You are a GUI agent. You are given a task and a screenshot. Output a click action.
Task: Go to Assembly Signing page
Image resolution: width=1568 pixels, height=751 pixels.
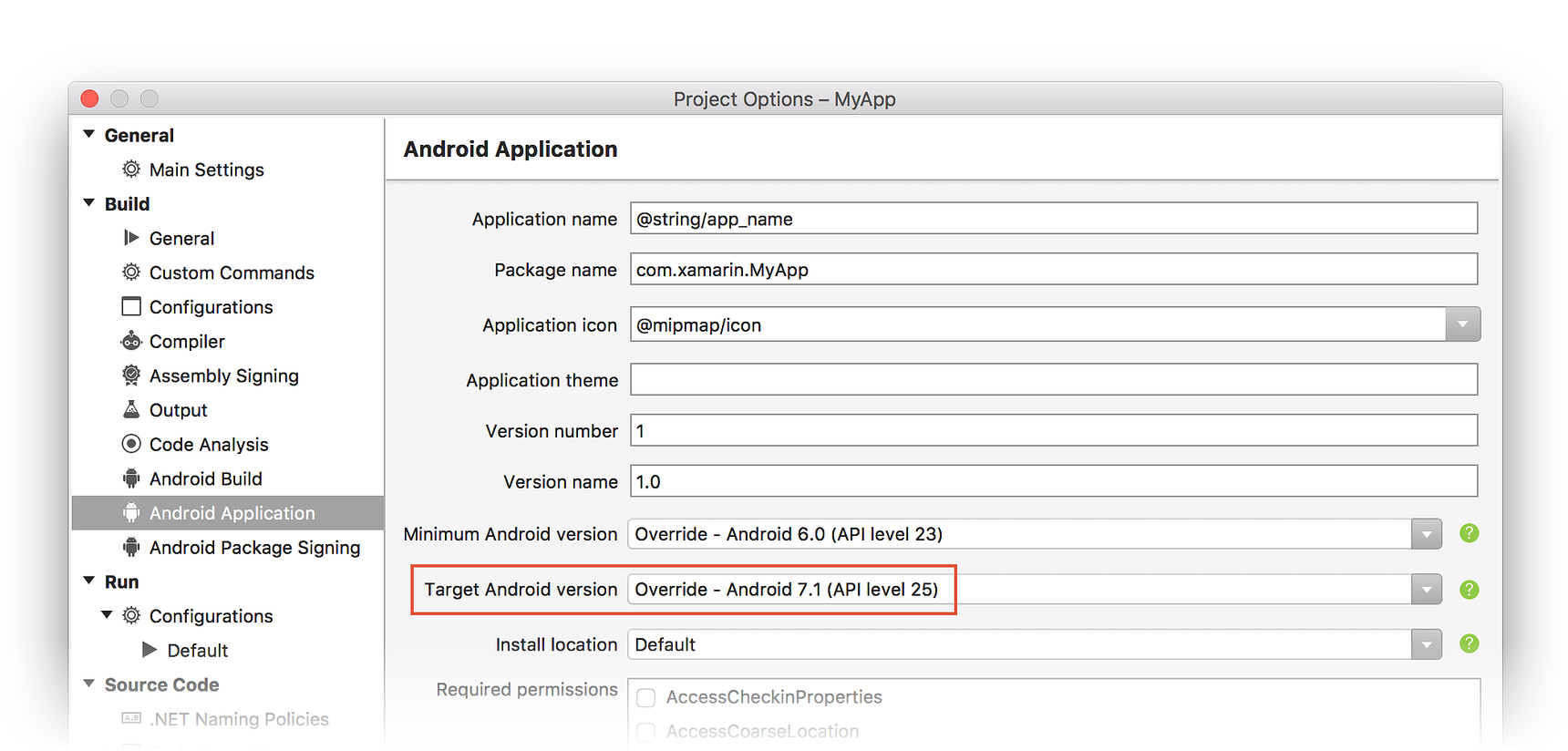(x=223, y=375)
